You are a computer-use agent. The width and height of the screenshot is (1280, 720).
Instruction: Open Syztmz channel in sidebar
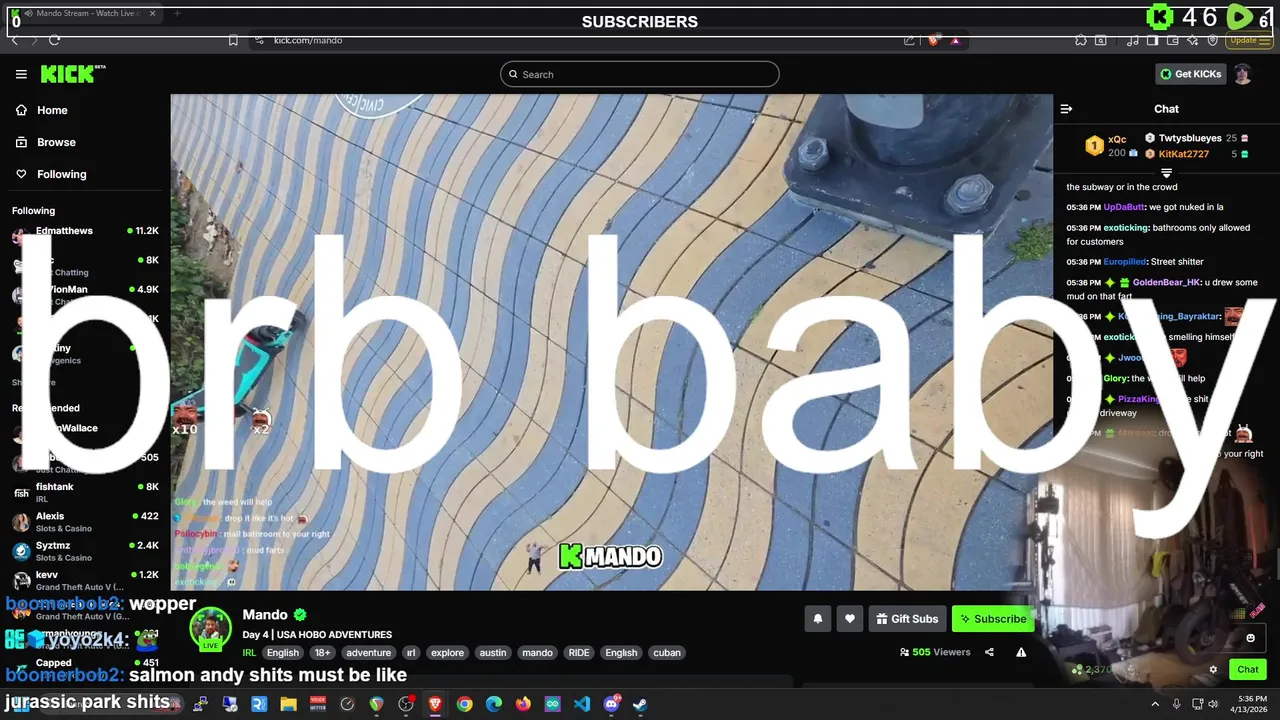click(85, 551)
